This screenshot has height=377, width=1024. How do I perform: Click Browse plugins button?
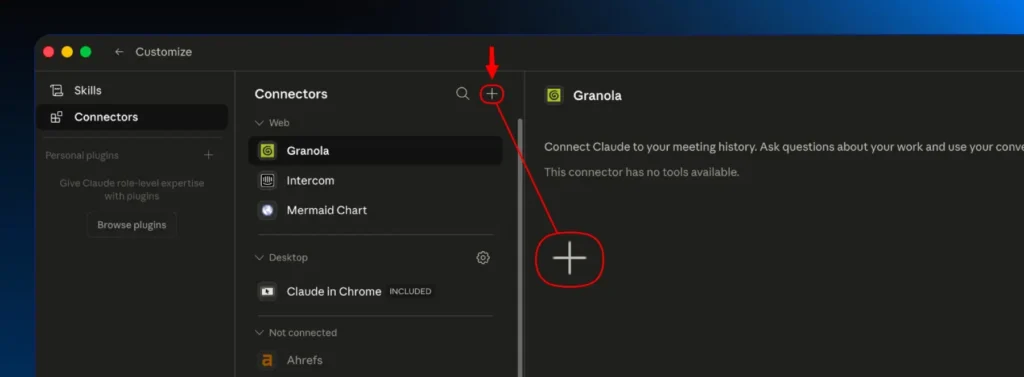[132, 225]
